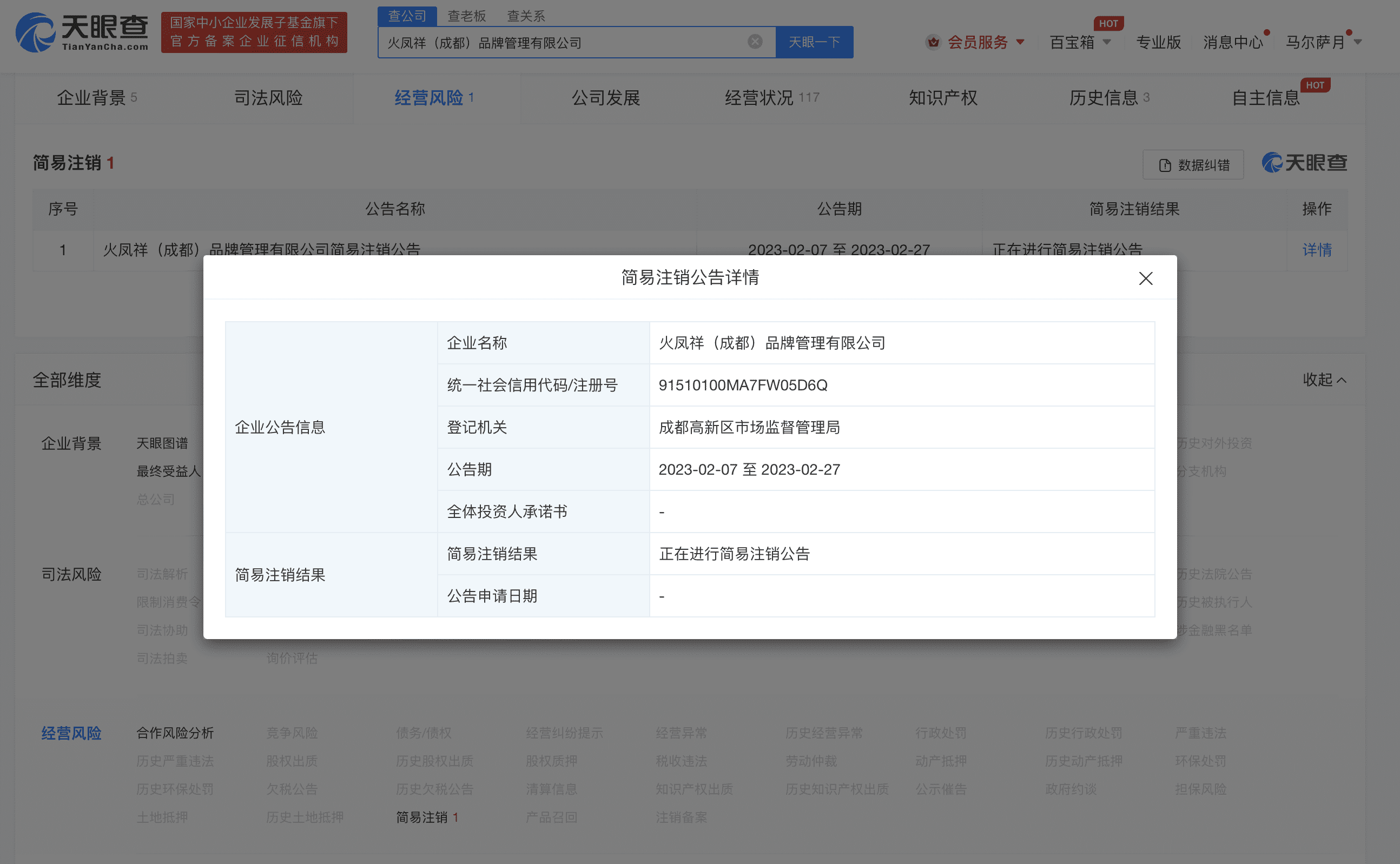This screenshot has height=864, width=1400.
Task: Close the 简易注销公告详情 dialog with the X
Action: (x=1145, y=278)
